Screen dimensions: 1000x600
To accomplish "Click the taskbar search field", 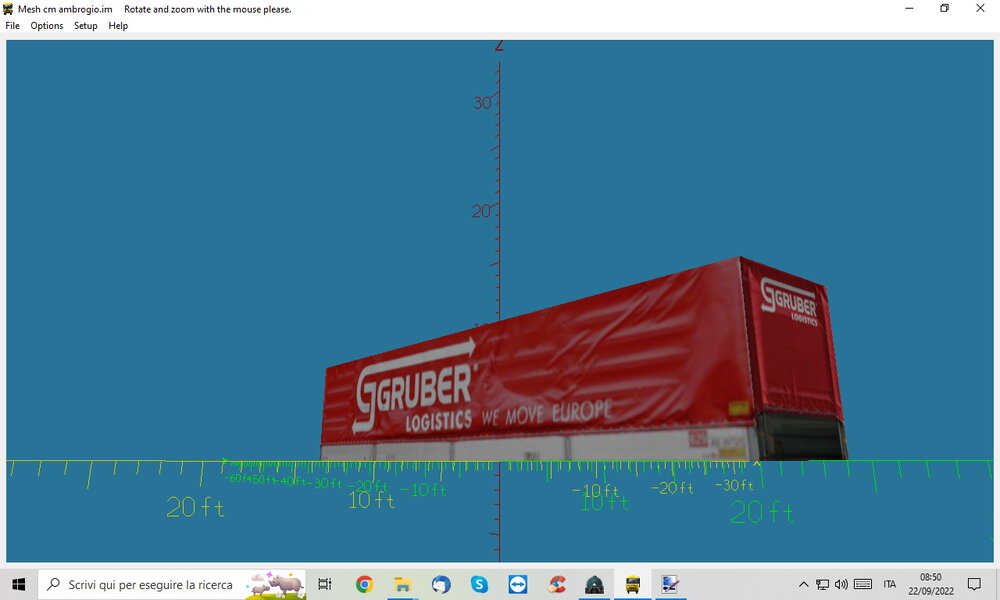I will (172, 584).
